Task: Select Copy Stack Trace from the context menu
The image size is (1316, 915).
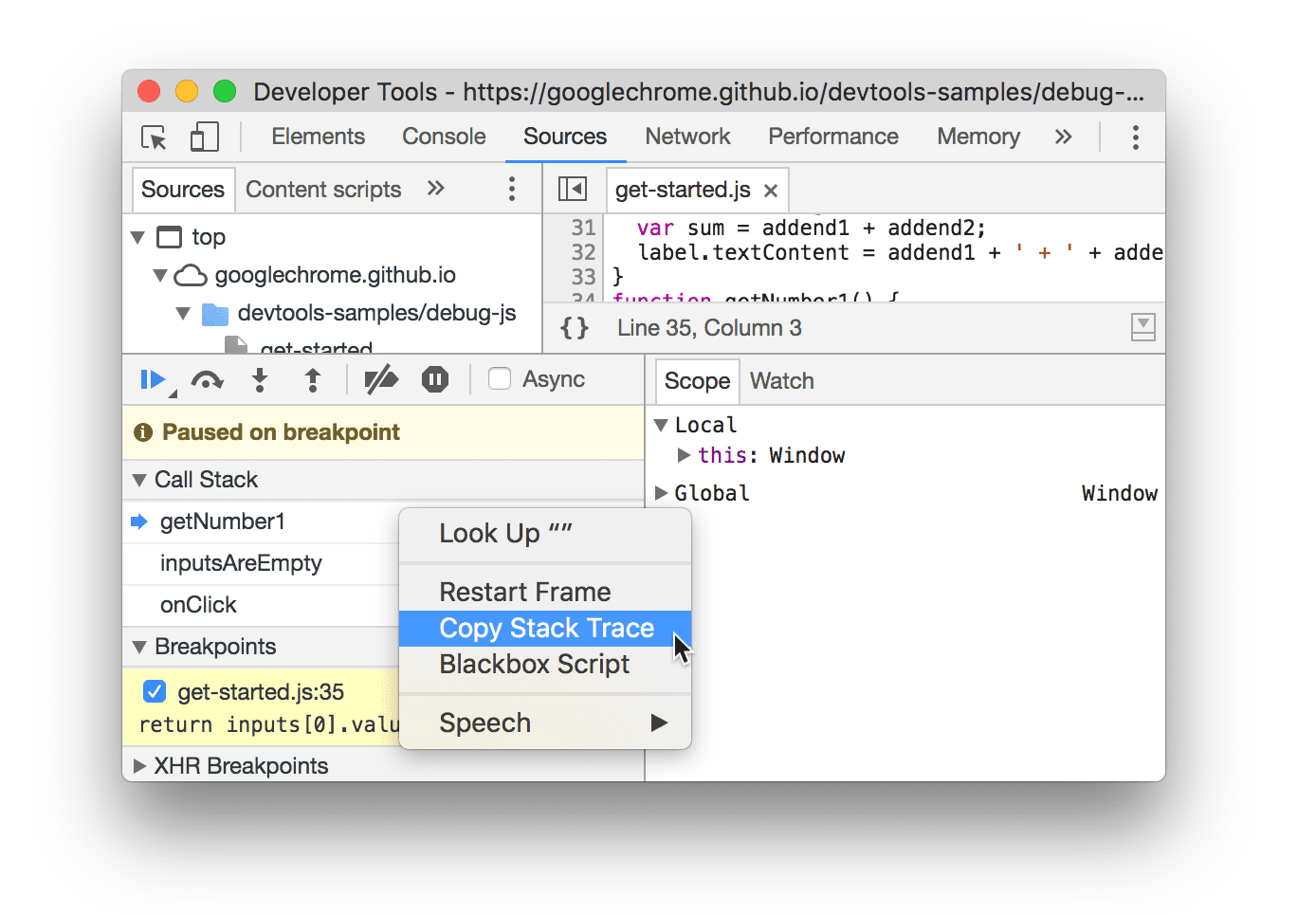Action: click(x=546, y=628)
